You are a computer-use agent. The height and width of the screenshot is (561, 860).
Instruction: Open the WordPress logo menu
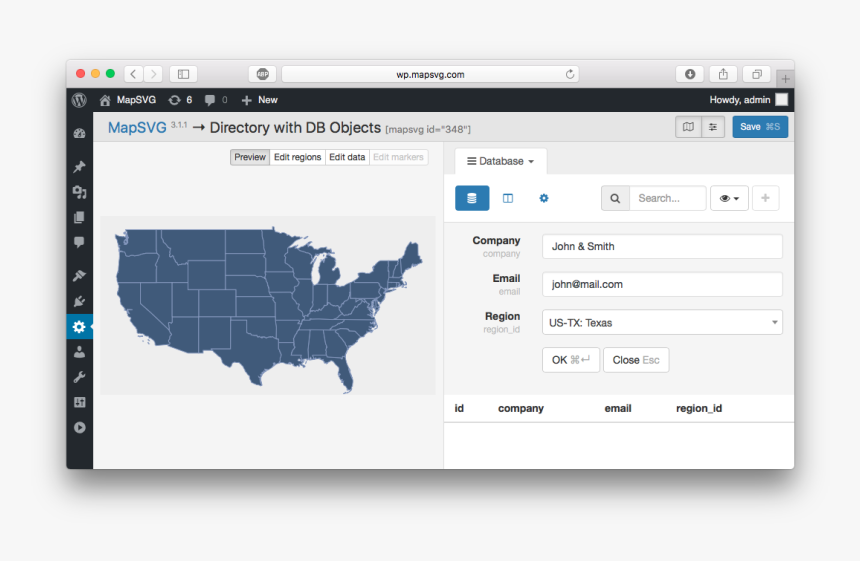pos(80,100)
